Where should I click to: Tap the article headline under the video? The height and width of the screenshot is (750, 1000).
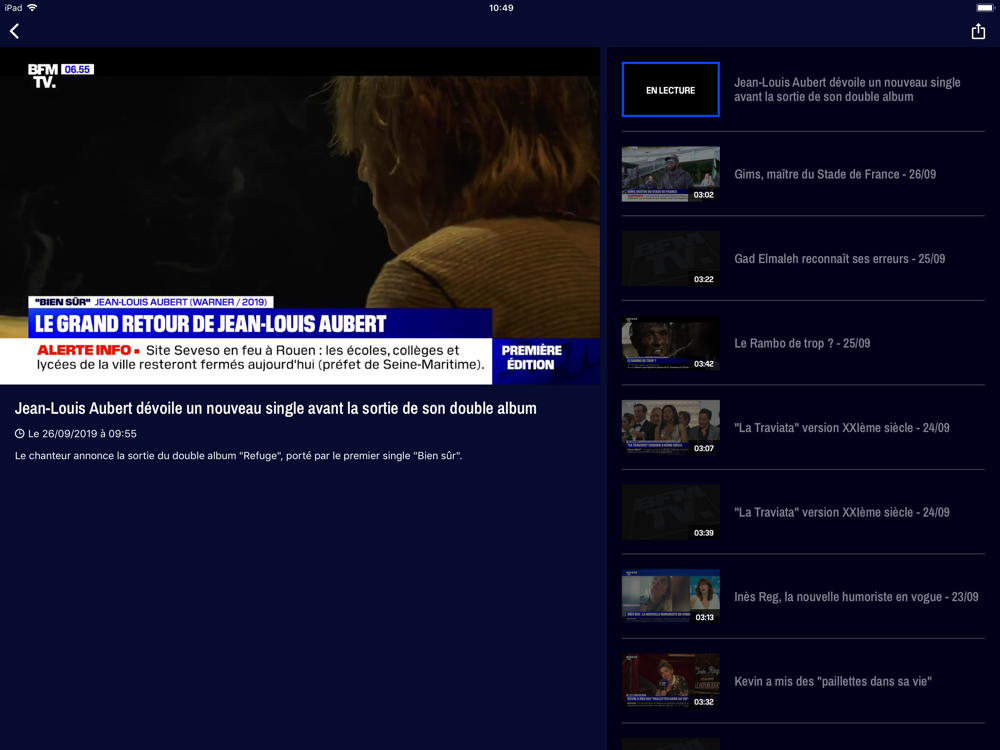pos(276,408)
